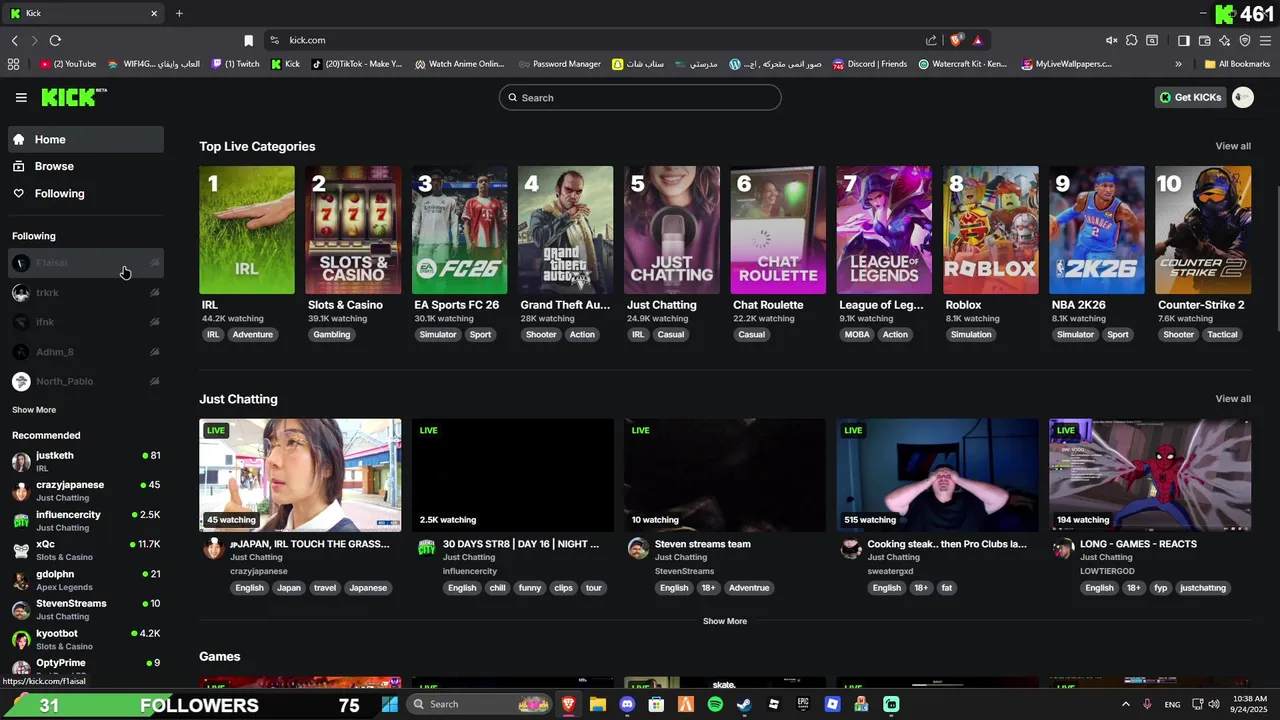This screenshot has height=720, width=1280.
Task: Open the Gambling tag under Slots & Casino
Action: click(331, 335)
